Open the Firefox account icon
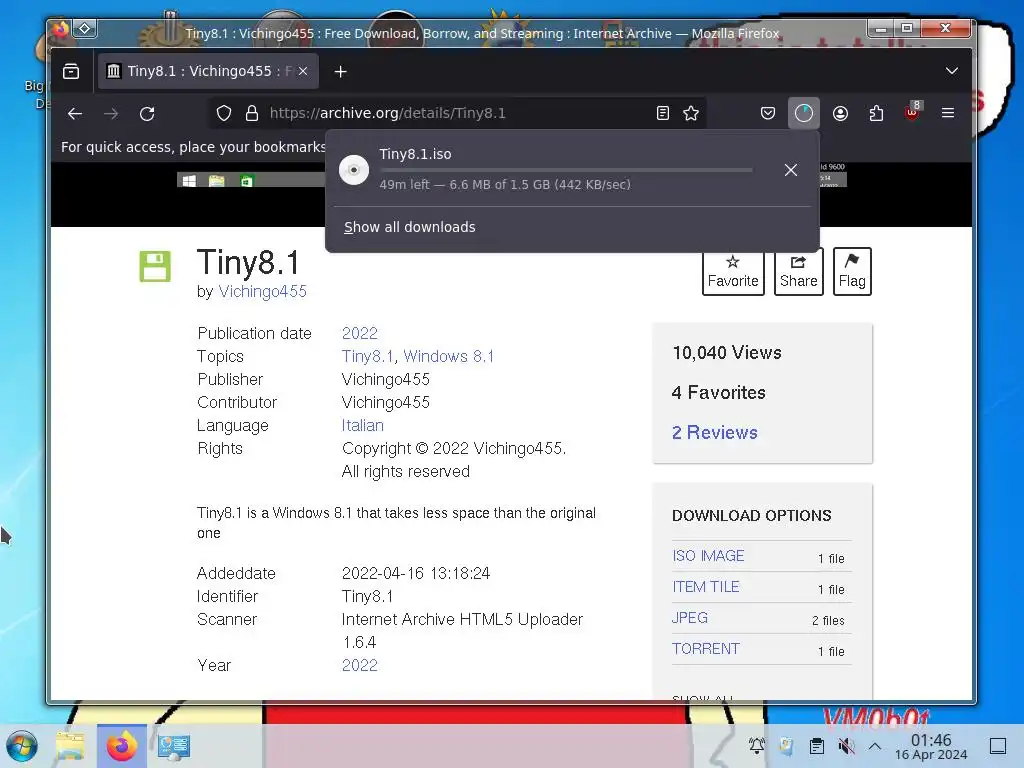The width and height of the screenshot is (1024, 768). tap(840, 113)
